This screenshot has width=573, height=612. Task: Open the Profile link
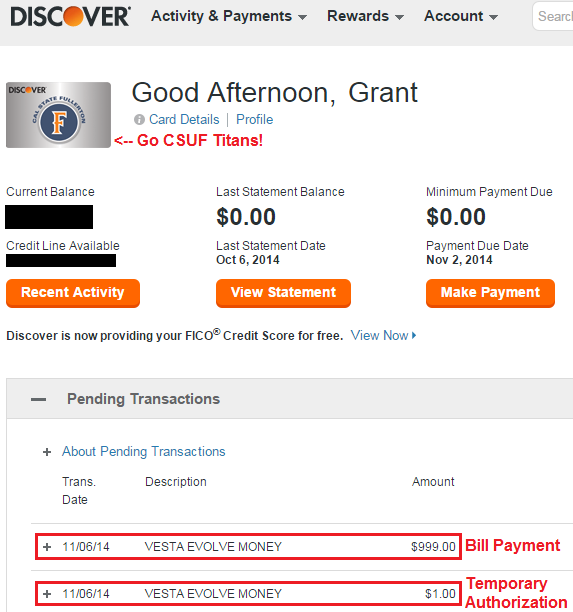254,119
